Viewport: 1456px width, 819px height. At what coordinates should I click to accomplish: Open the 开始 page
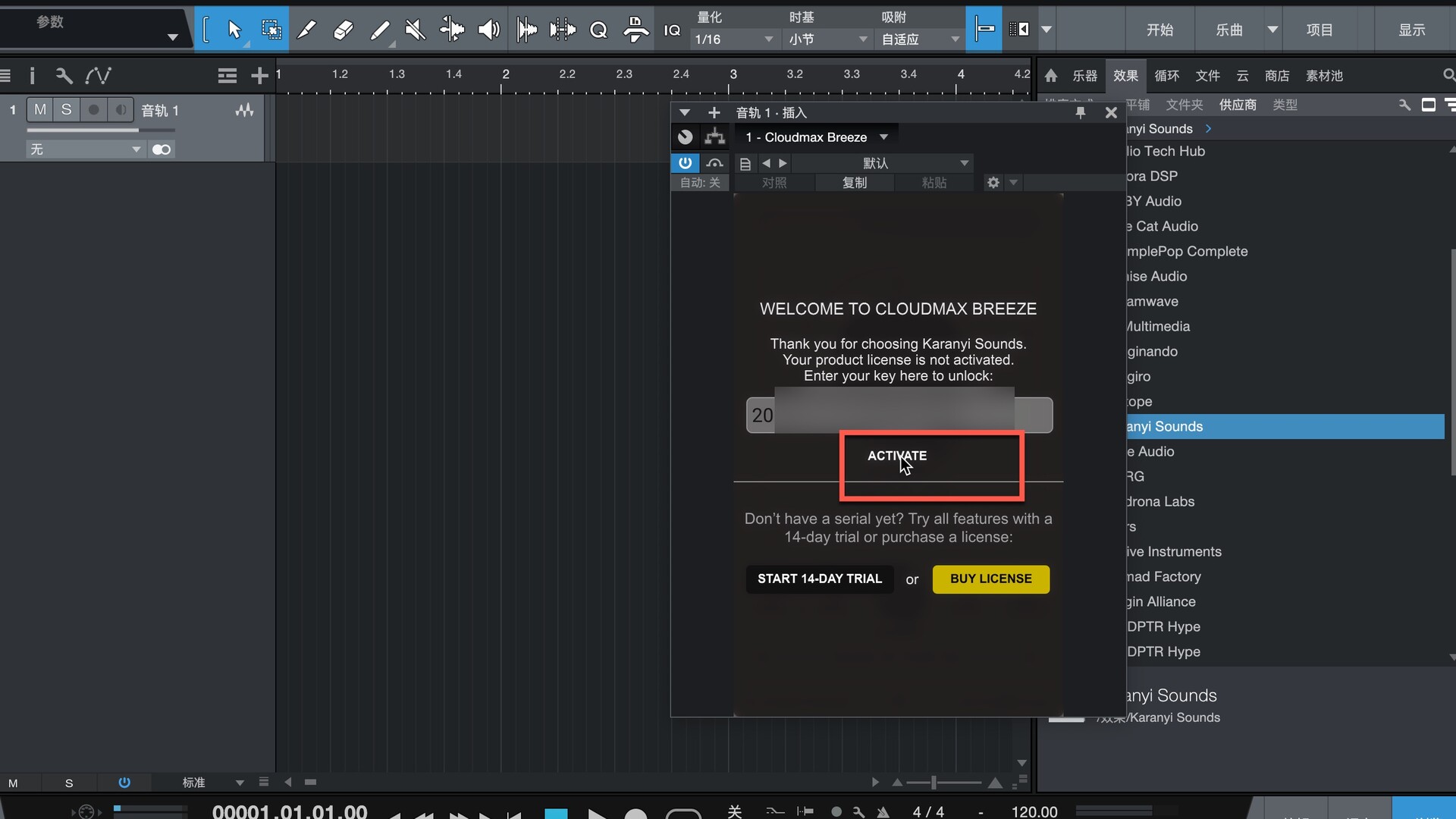pos(1159,30)
